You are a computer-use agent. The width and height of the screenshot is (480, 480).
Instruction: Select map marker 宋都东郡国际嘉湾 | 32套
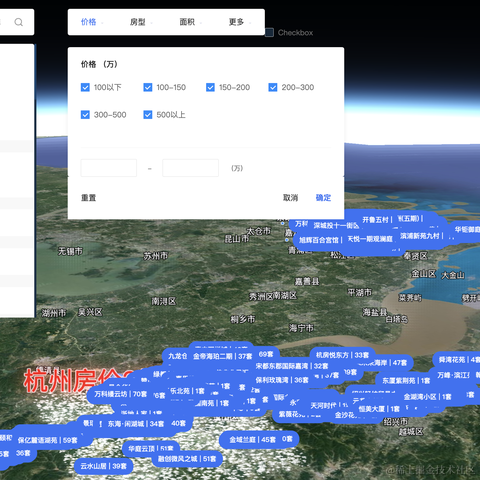coord(292,366)
